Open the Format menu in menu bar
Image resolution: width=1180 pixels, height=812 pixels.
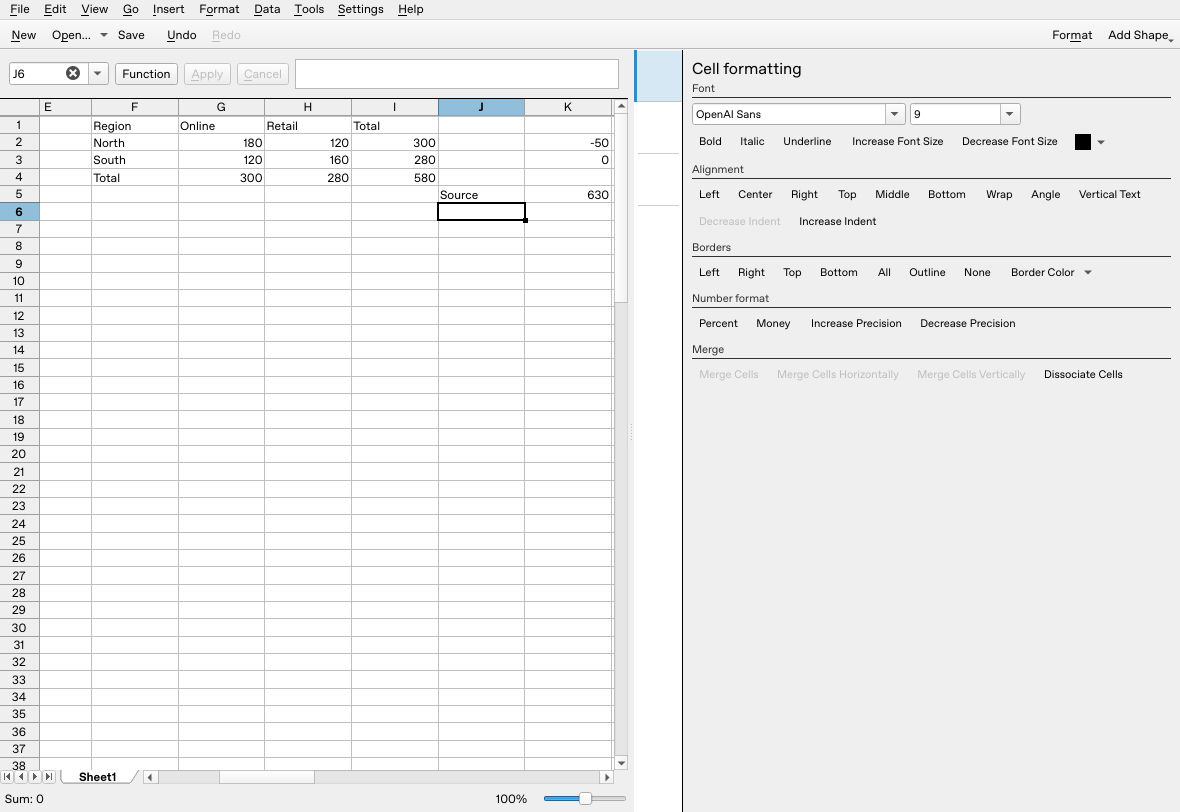point(219,9)
